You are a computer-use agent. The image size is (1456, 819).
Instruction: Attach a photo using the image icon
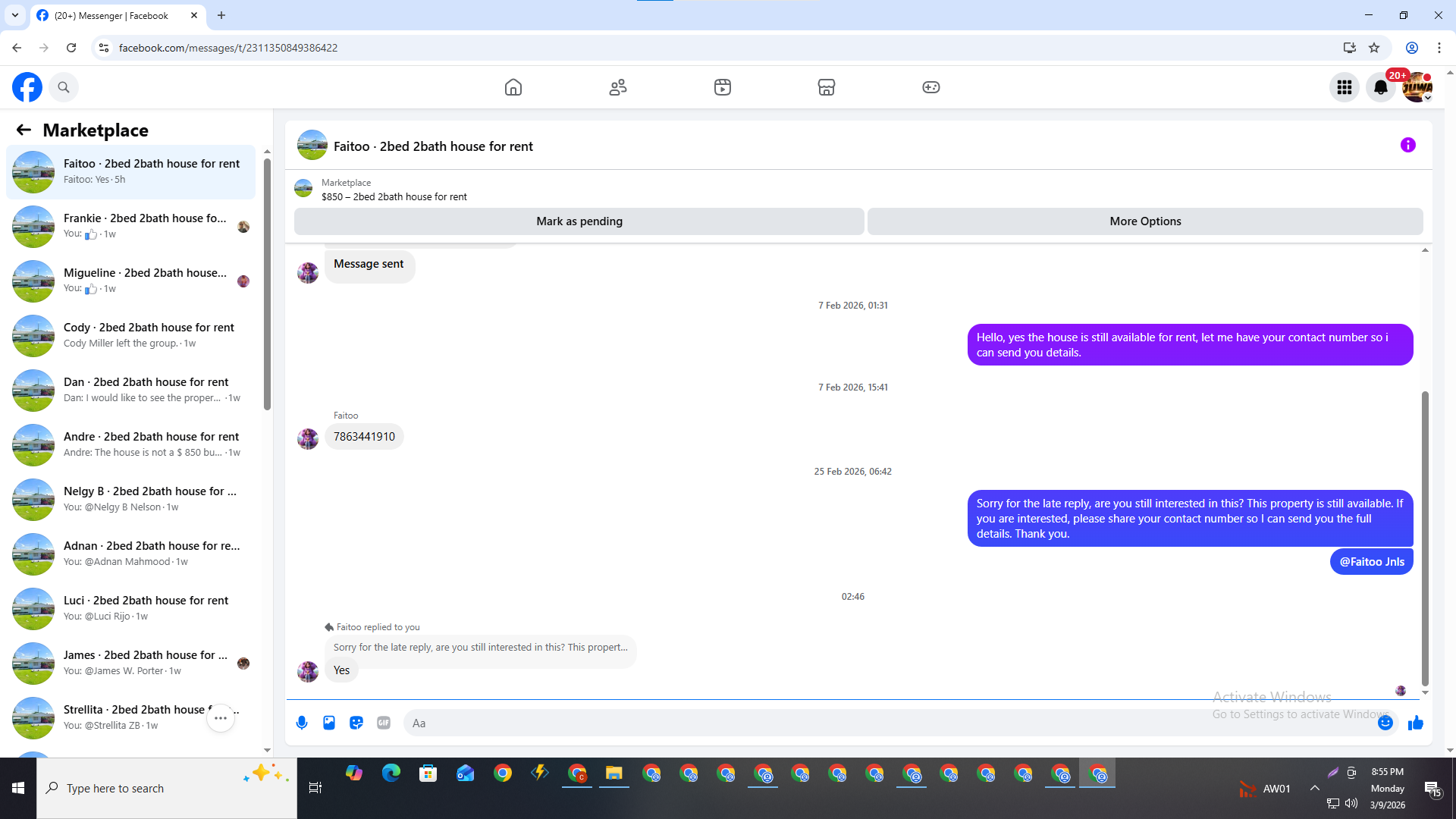(329, 723)
